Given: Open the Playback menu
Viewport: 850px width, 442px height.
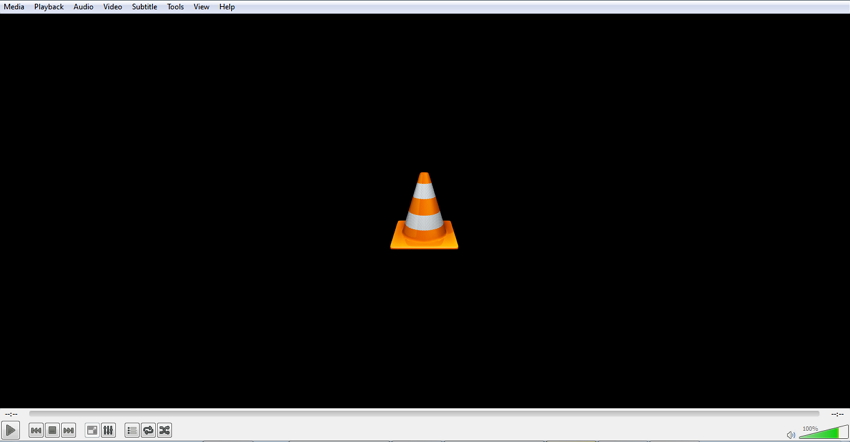Looking at the screenshot, I should [x=49, y=7].
